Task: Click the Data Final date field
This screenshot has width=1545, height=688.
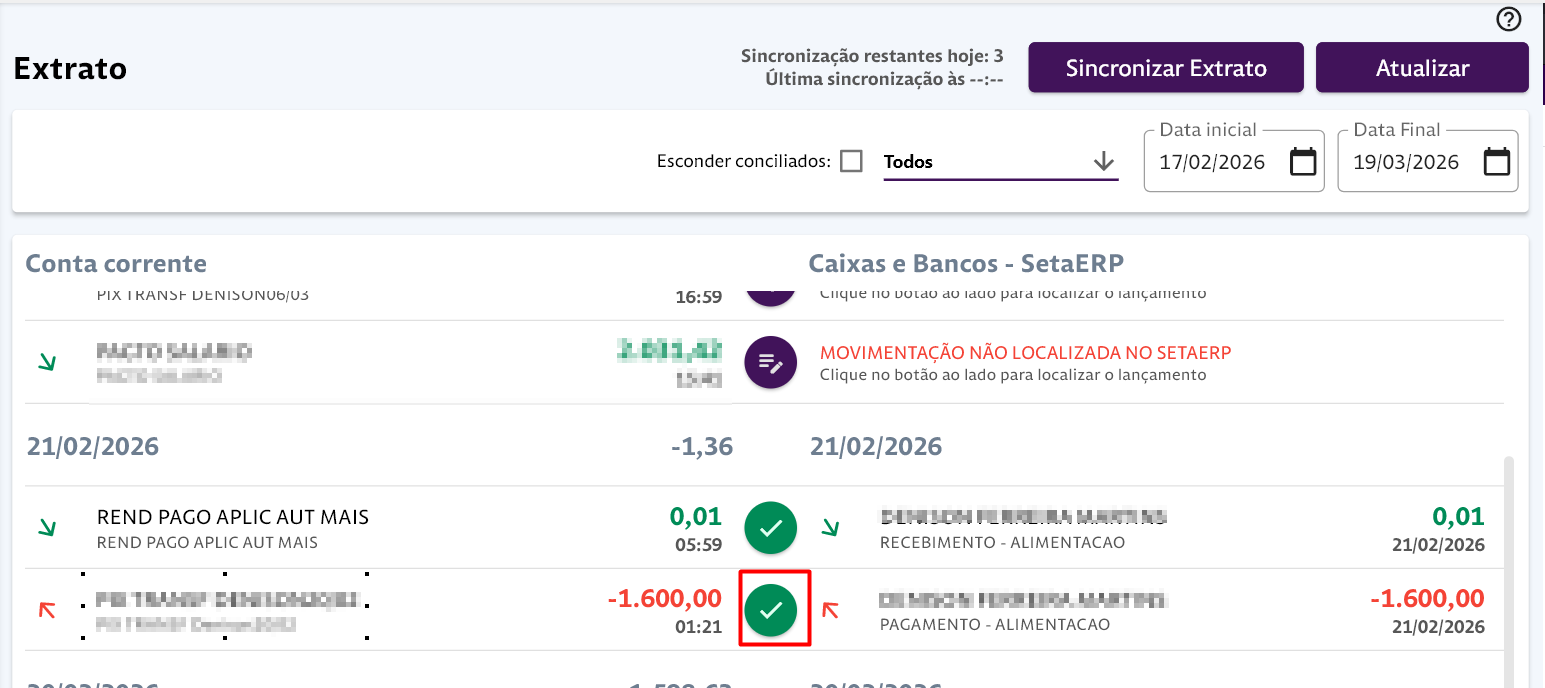Action: point(1428,161)
